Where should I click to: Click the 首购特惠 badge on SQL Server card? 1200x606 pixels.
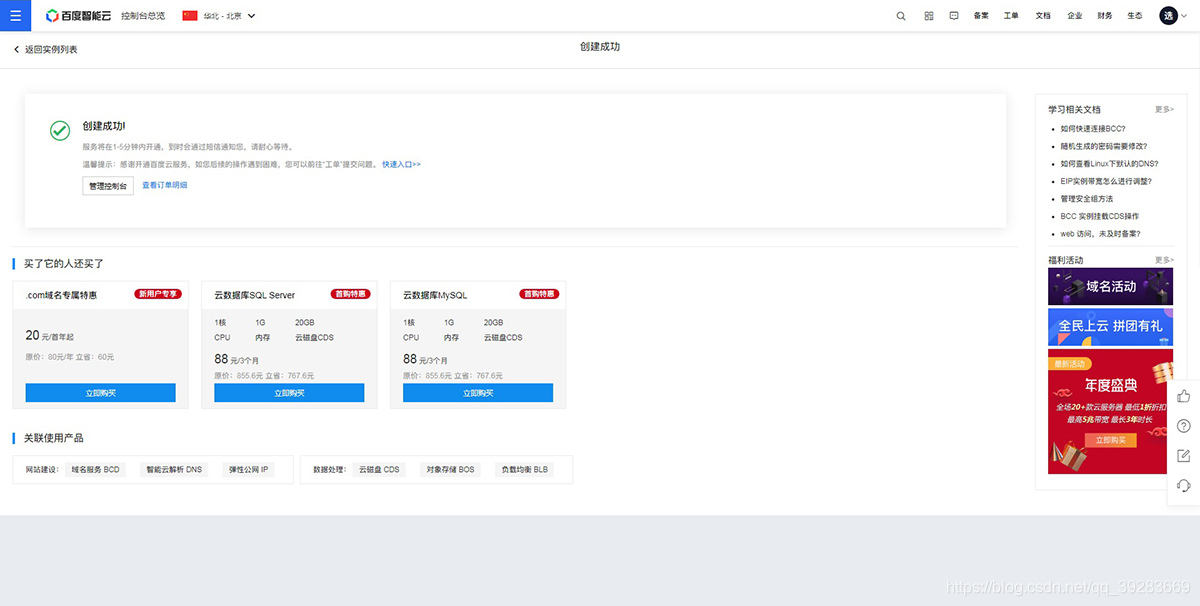pyautogui.click(x=350, y=294)
